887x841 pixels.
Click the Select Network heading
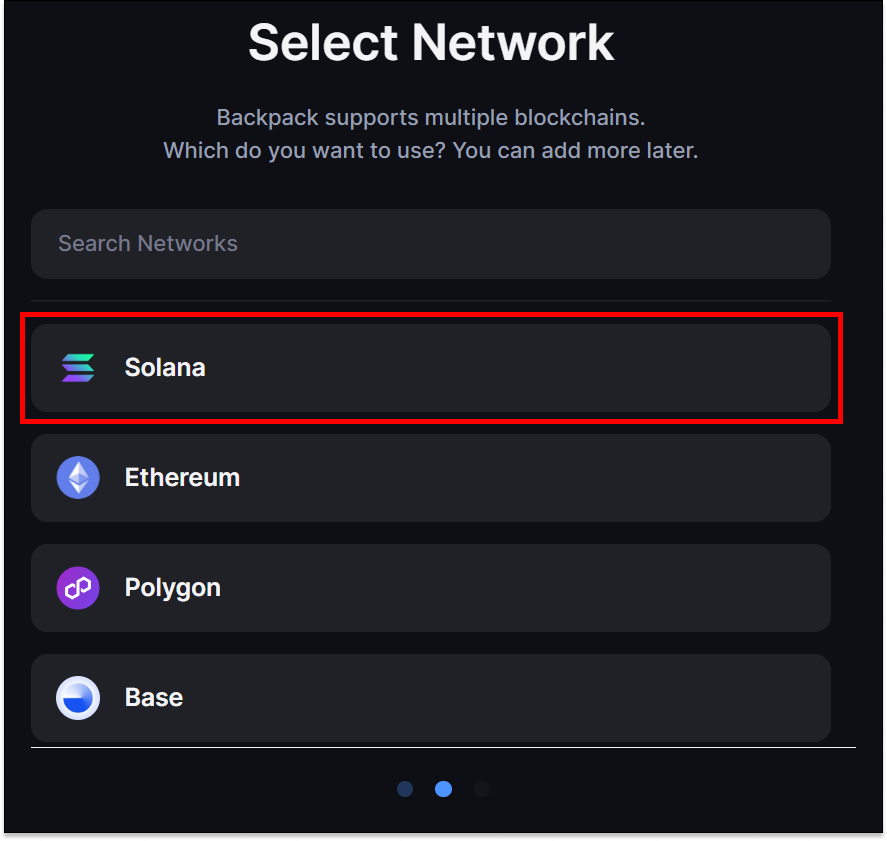coord(431,42)
